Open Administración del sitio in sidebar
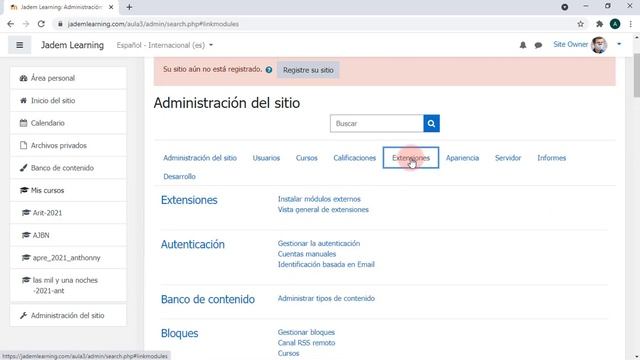 pyautogui.click(x=68, y=316)
